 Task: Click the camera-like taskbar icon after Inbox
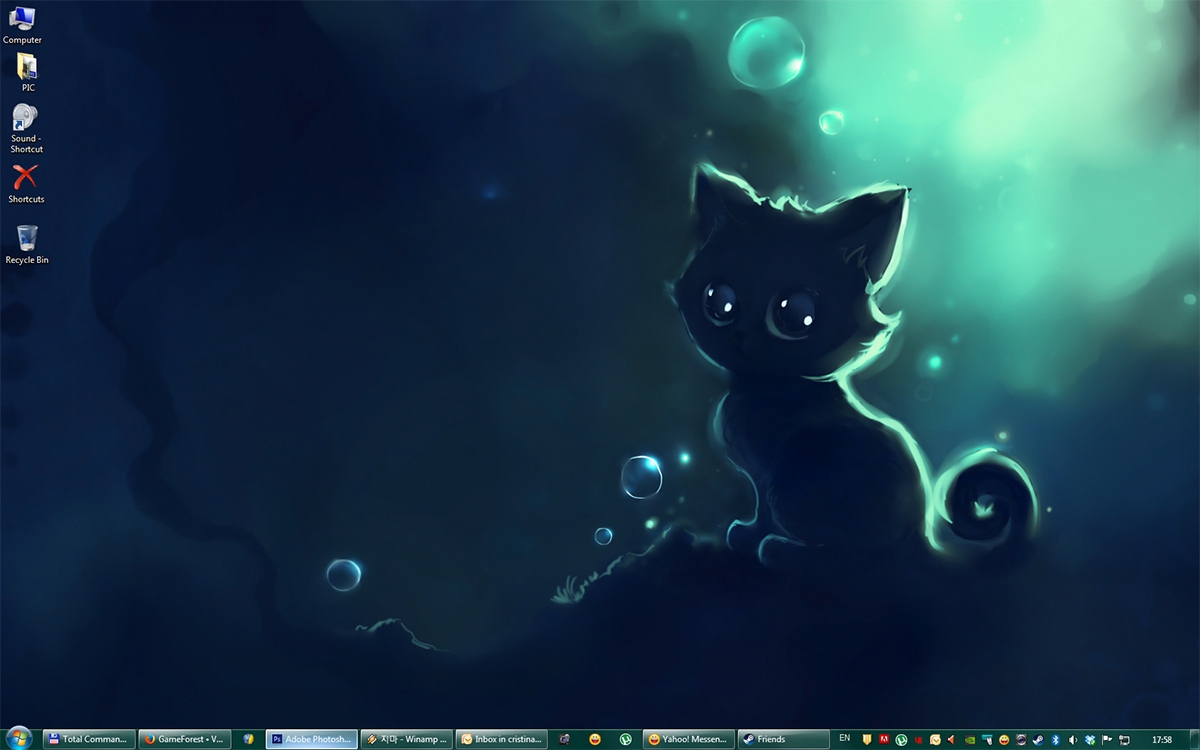565,739
